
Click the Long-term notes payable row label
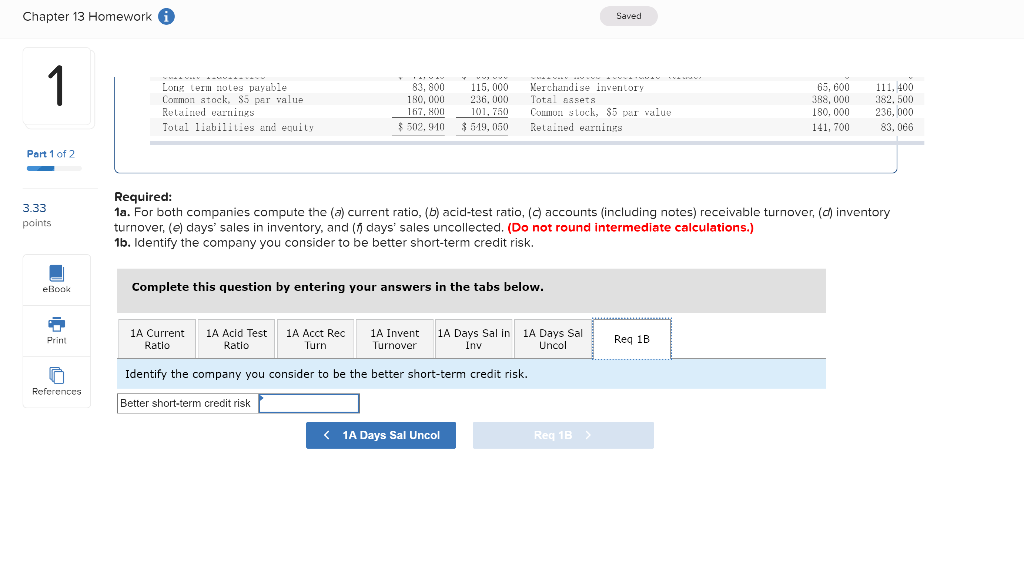224,87
